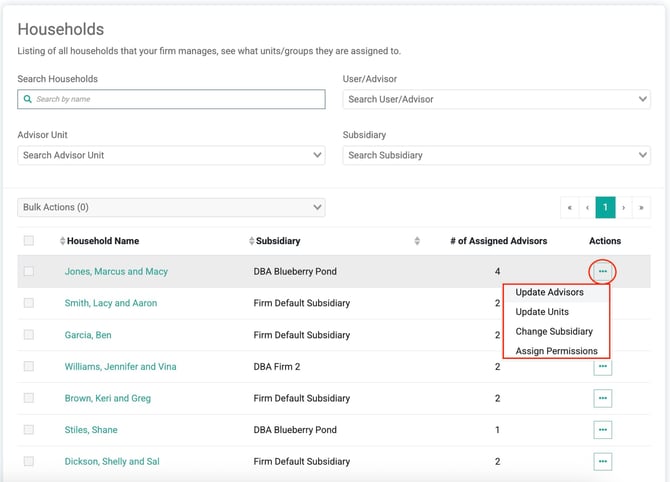Toggle the select-all checkbox in table header

(x=28, y=240)
